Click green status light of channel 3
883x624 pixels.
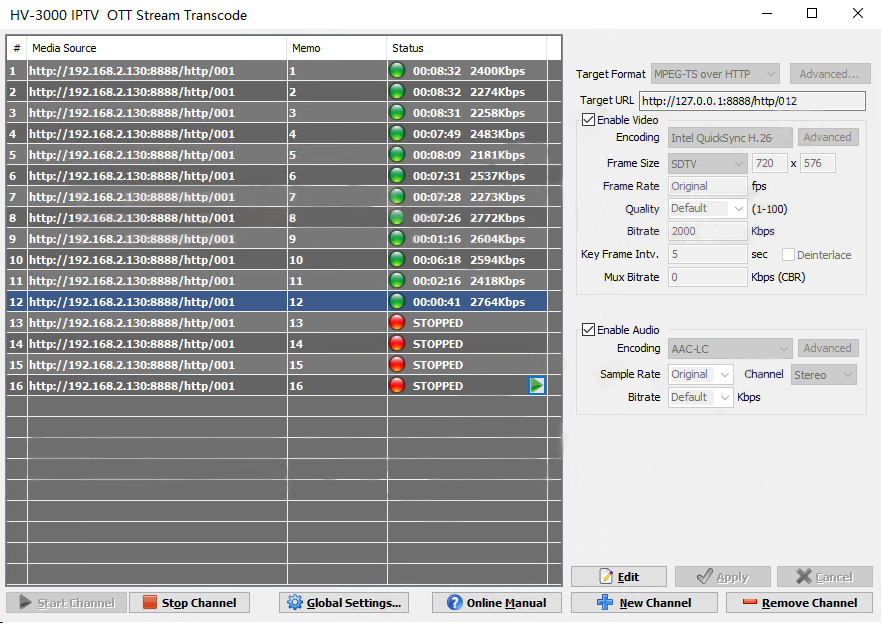(397, 112)
